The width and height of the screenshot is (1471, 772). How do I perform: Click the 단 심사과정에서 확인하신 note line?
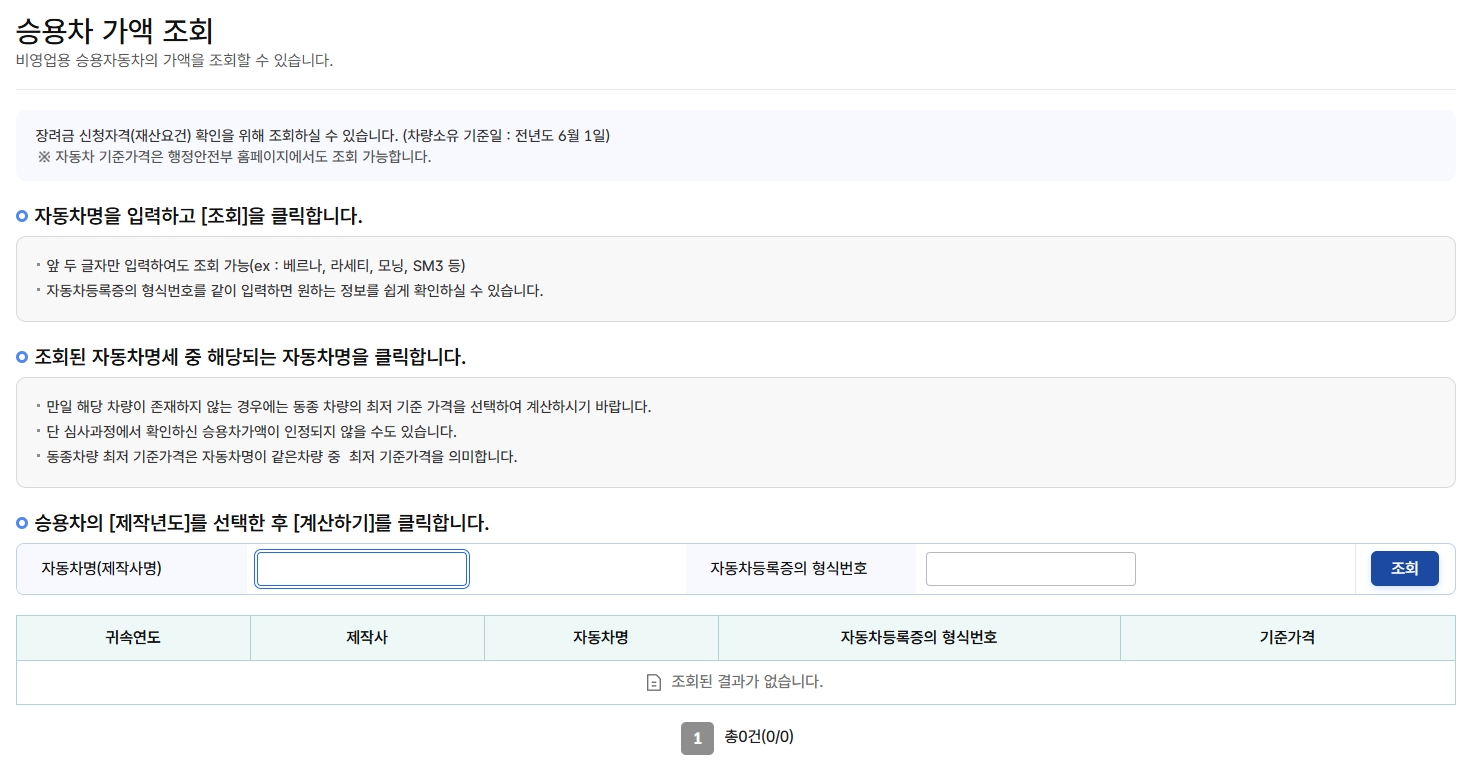[x=251, y=432]
